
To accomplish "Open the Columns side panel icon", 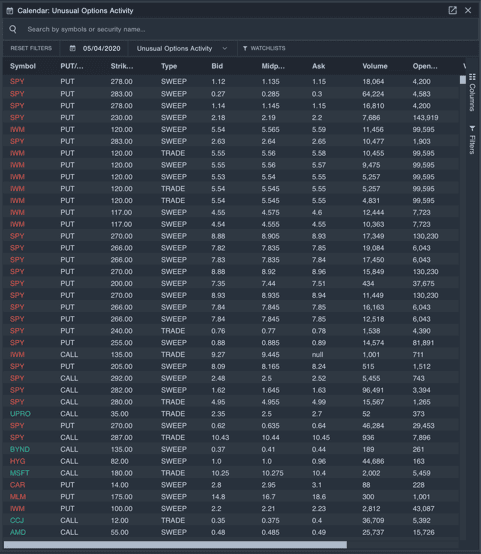I will (472, 77).
